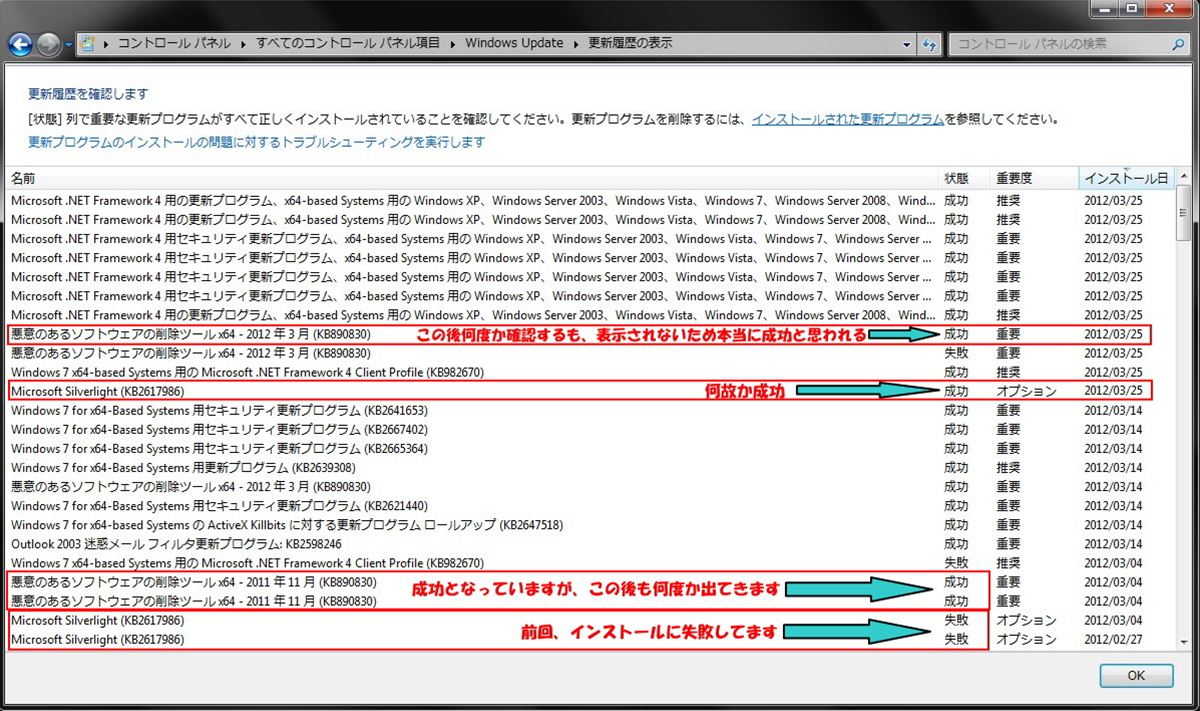This screenshot has width=1200, height=711.
Task: Click the 2012/02/27 install date cell
Action: (1114, 639)
